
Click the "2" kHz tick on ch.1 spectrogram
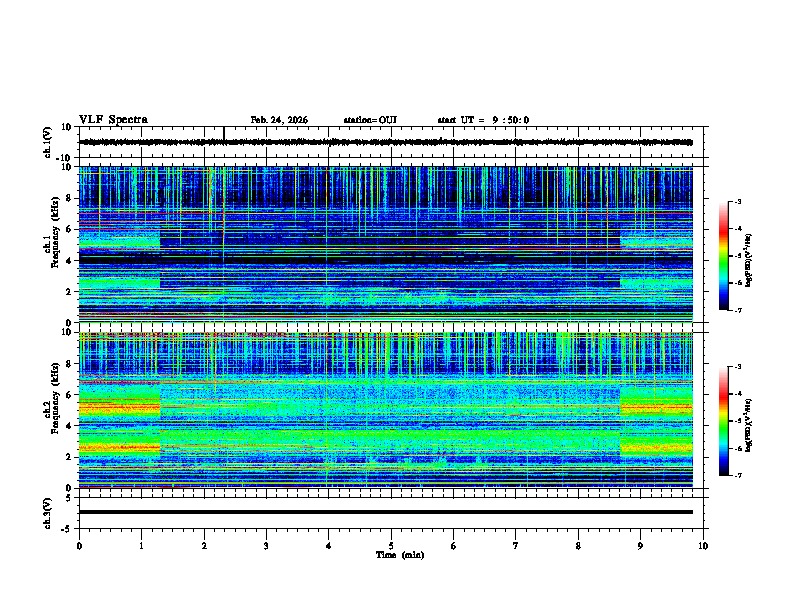pyautogui.click(x=70, y=292)
